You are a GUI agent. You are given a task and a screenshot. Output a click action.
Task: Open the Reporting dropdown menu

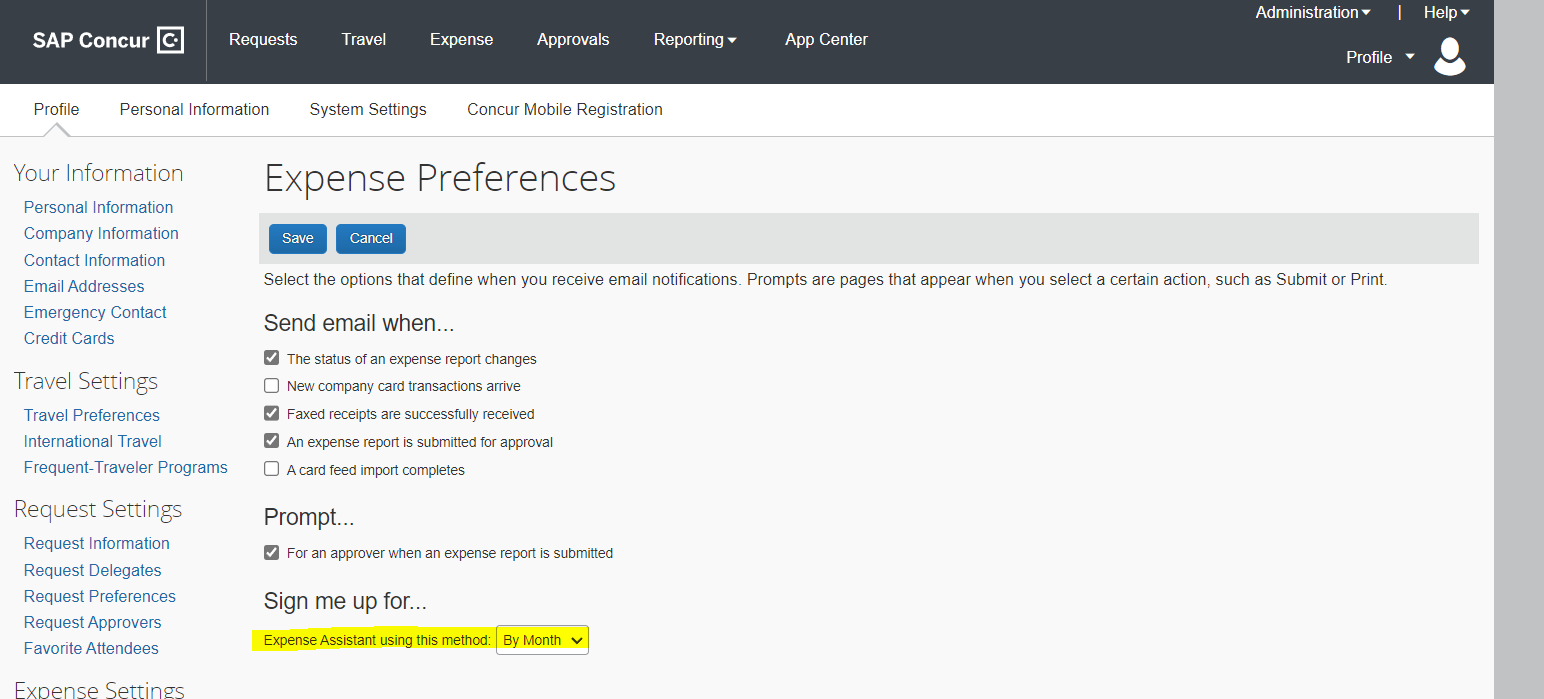point(695,40)
